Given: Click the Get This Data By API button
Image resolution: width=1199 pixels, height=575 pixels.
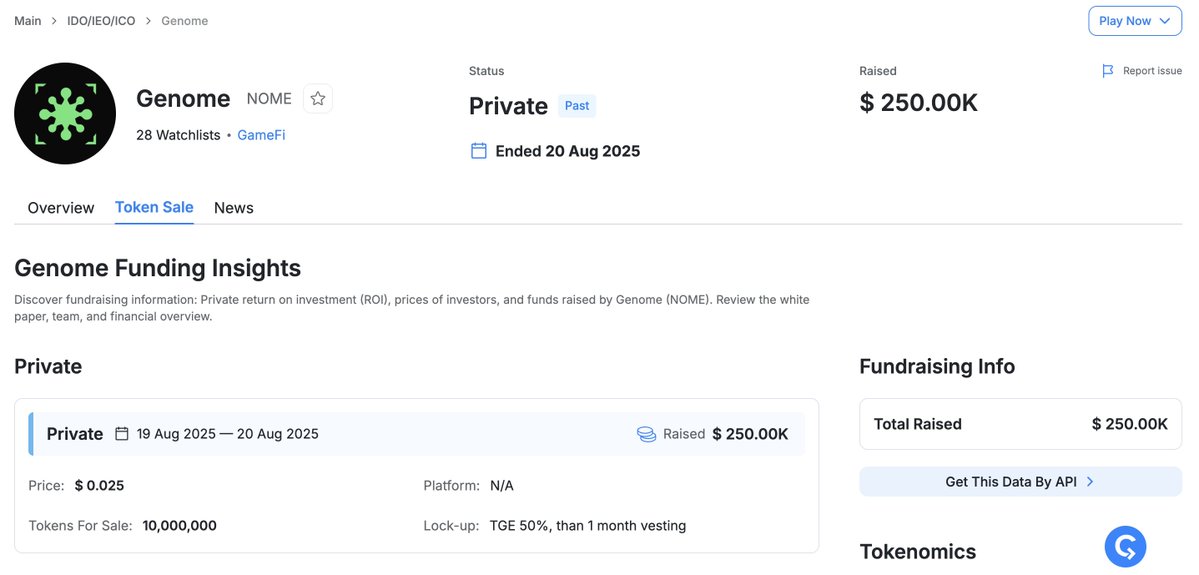Looking at the screenshot, I should click(1011, 482).
